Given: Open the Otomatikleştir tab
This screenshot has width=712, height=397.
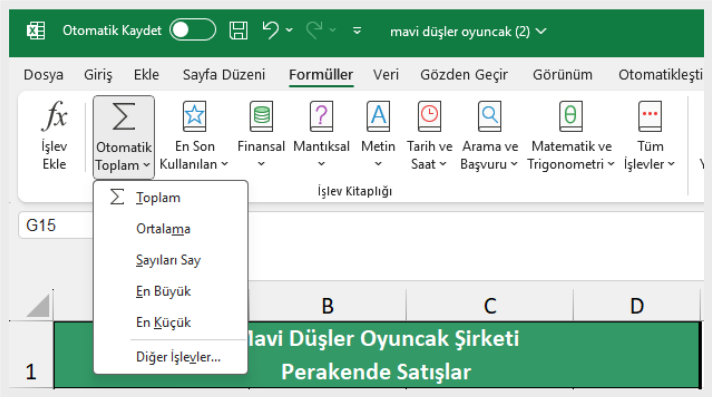Looking at the screenshot, I should pyautogui.click(x=661, y=74).
